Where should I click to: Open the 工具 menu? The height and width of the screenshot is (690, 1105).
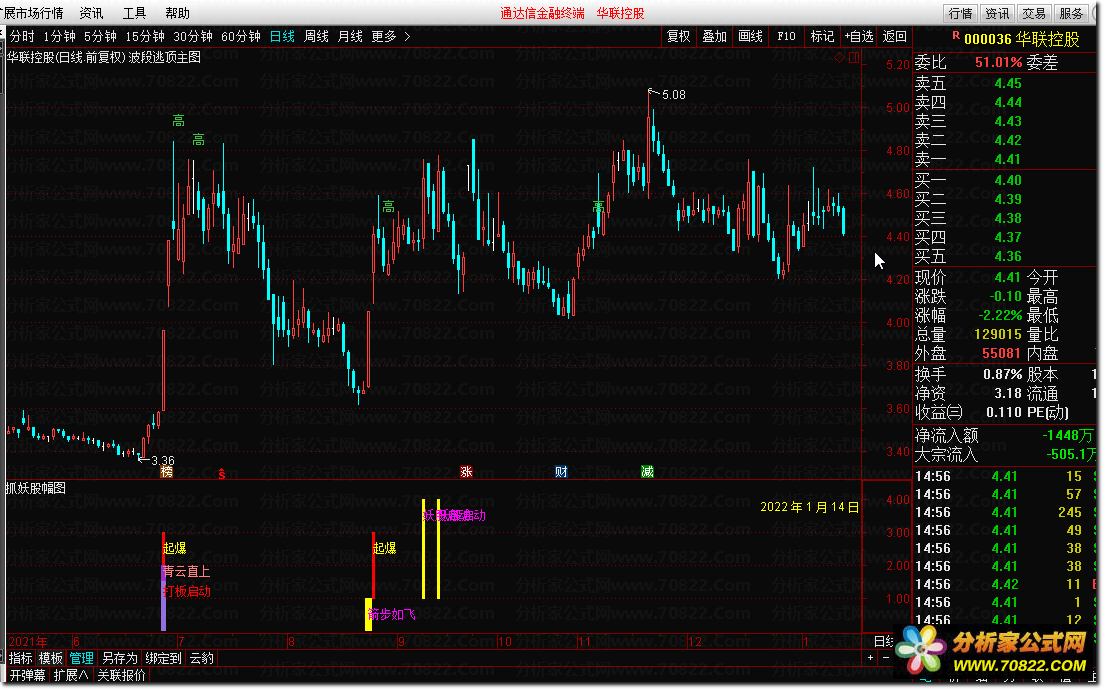[x=134, y=13]
